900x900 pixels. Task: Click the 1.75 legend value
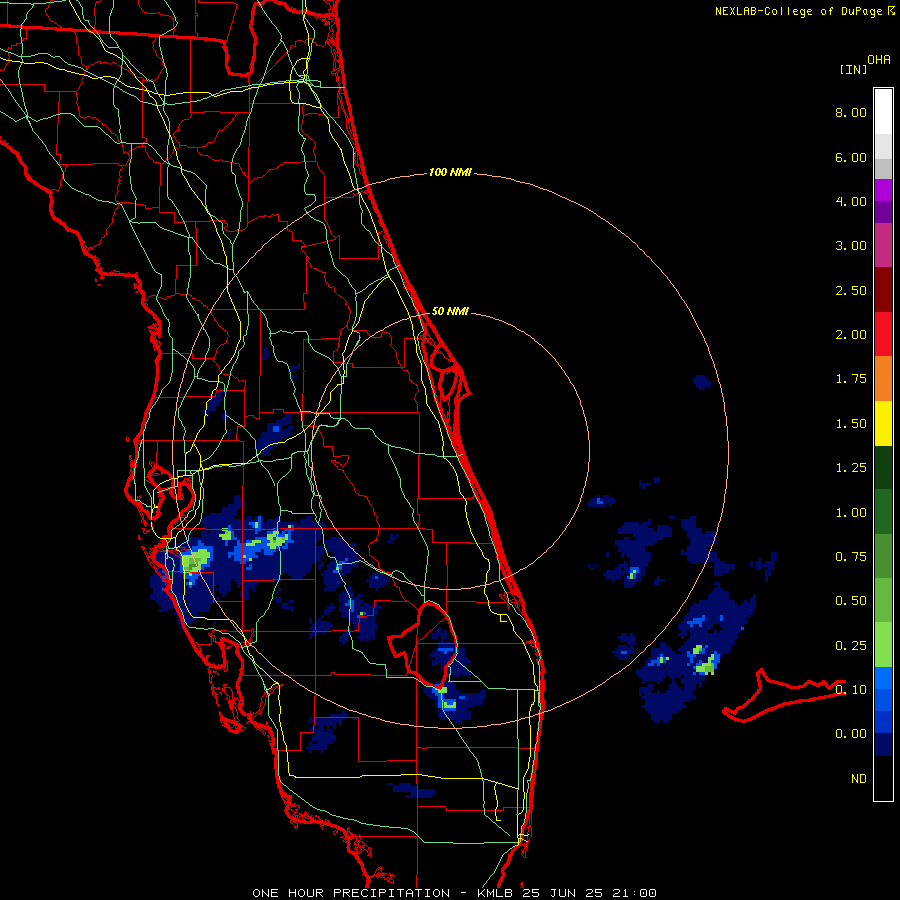tap(851, 379)
